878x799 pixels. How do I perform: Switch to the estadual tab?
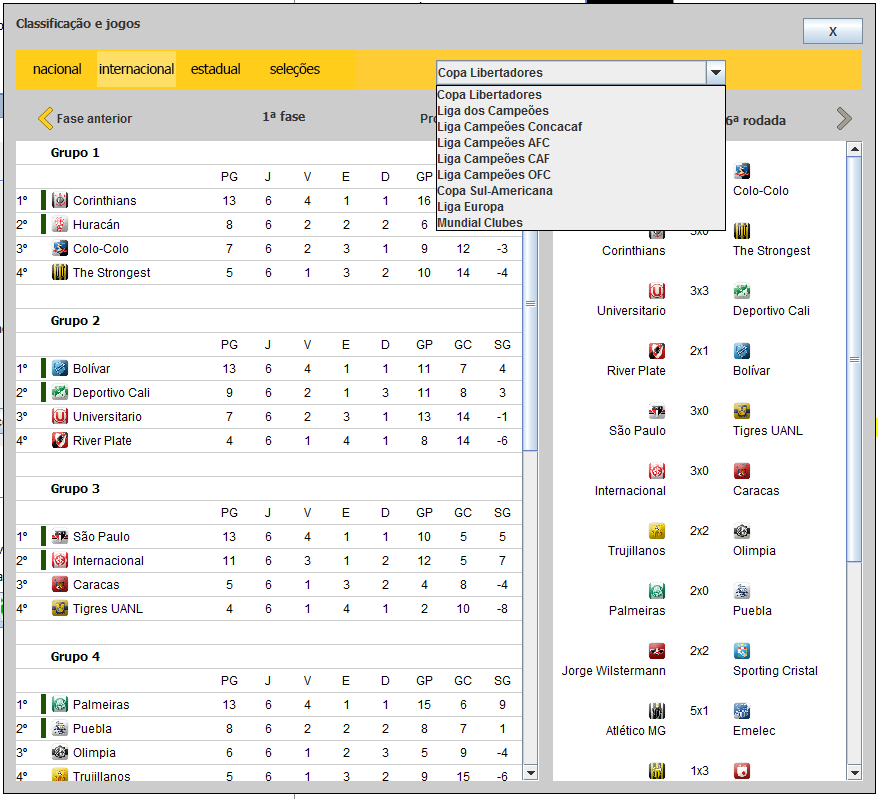click(216, 69)
